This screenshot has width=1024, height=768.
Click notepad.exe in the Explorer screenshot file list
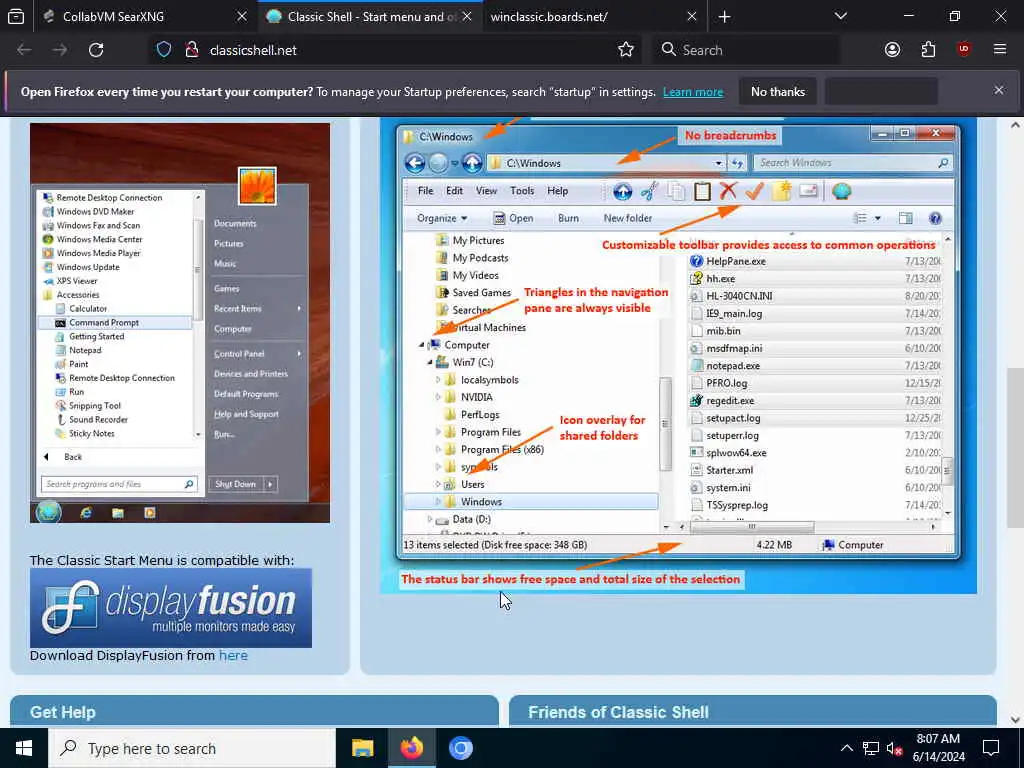coord(733,366)
